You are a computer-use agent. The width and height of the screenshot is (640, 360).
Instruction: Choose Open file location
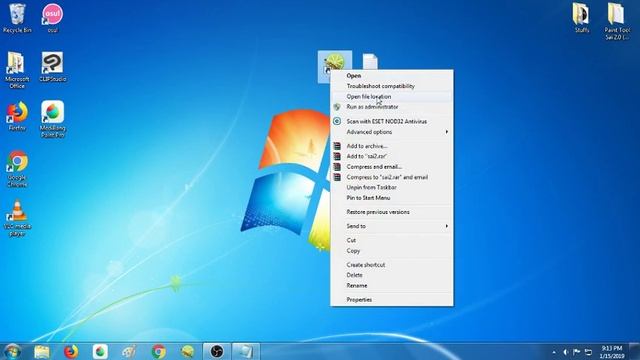pyautogui.click(x=392, y=97)
